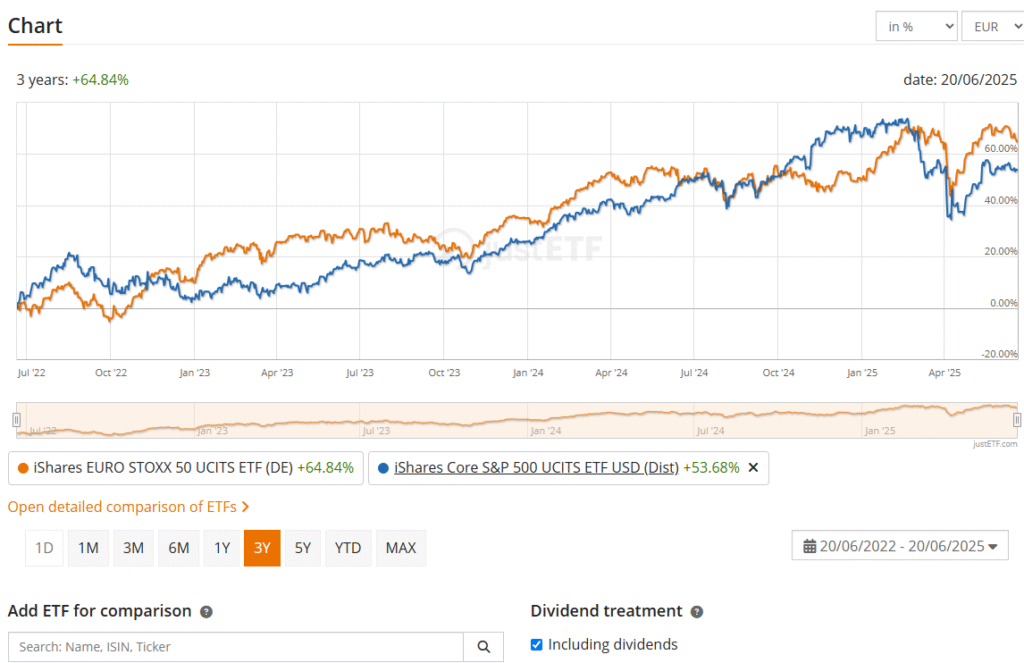
Task: Select the YTD time range
Action: (x=347, y=548)
